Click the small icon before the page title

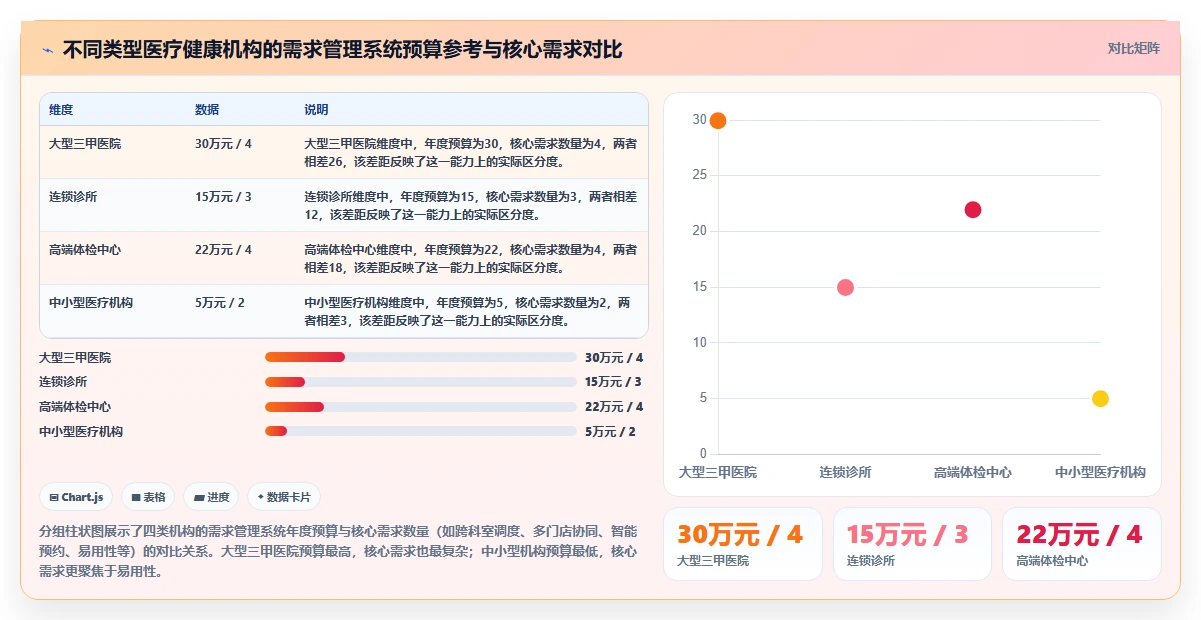point(47,49)
